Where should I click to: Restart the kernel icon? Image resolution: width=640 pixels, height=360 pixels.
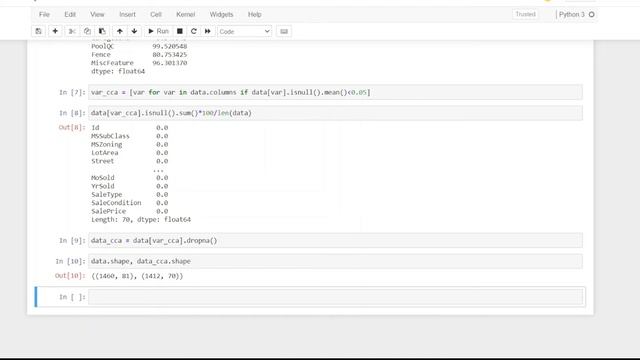[x=194, y=31]
